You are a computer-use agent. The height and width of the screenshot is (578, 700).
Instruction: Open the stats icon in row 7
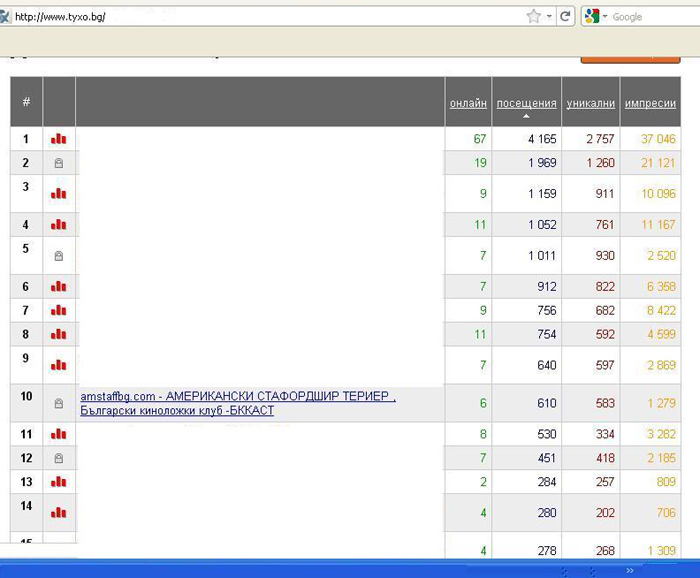pyautogui.click(x=58, y=310)
